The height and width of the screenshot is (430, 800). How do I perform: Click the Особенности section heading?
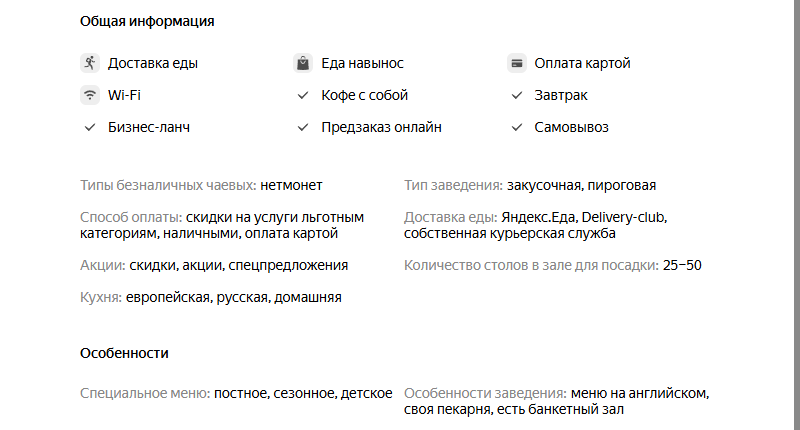point(124,353)
